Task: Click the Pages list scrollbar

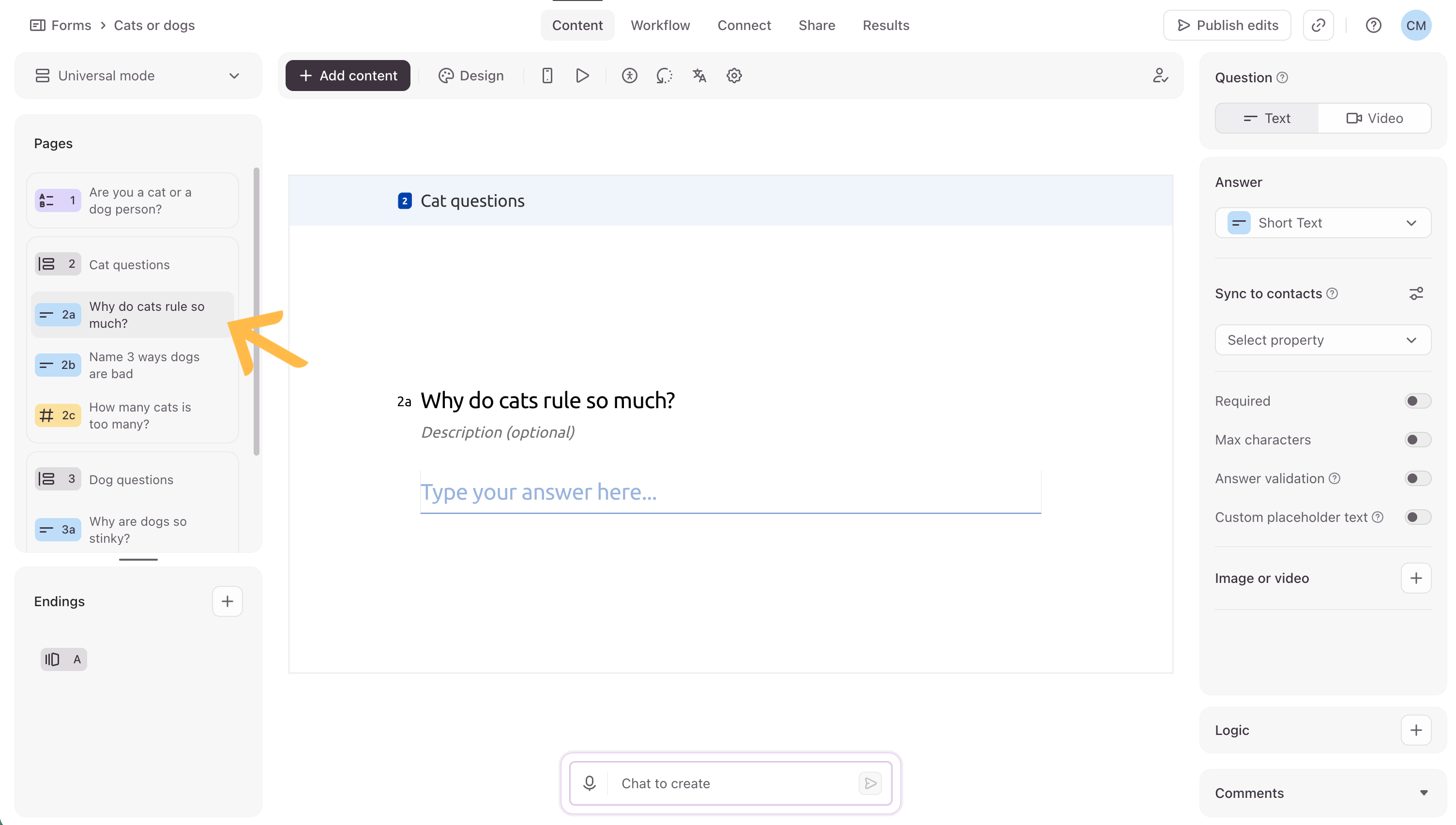Action: pyautogui.click(x=257, y=312)
